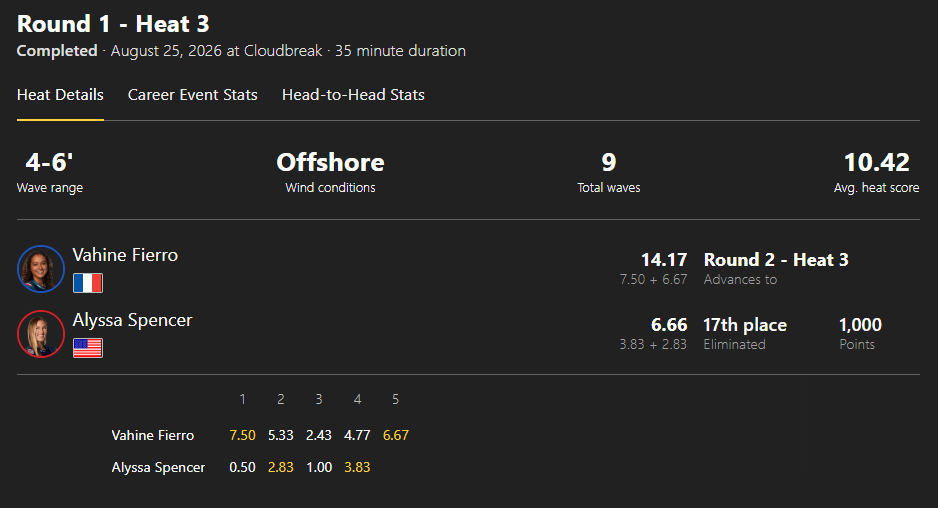The image size is (938, 508).
Task: Click the USA flag under Alyssa Spencer
Action: pos(88,348)
